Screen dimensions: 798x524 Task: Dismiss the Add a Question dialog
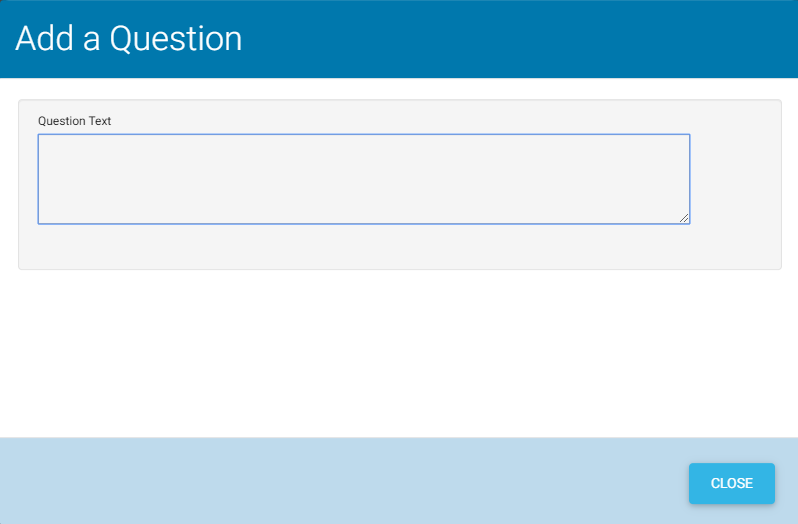point(731,483)
